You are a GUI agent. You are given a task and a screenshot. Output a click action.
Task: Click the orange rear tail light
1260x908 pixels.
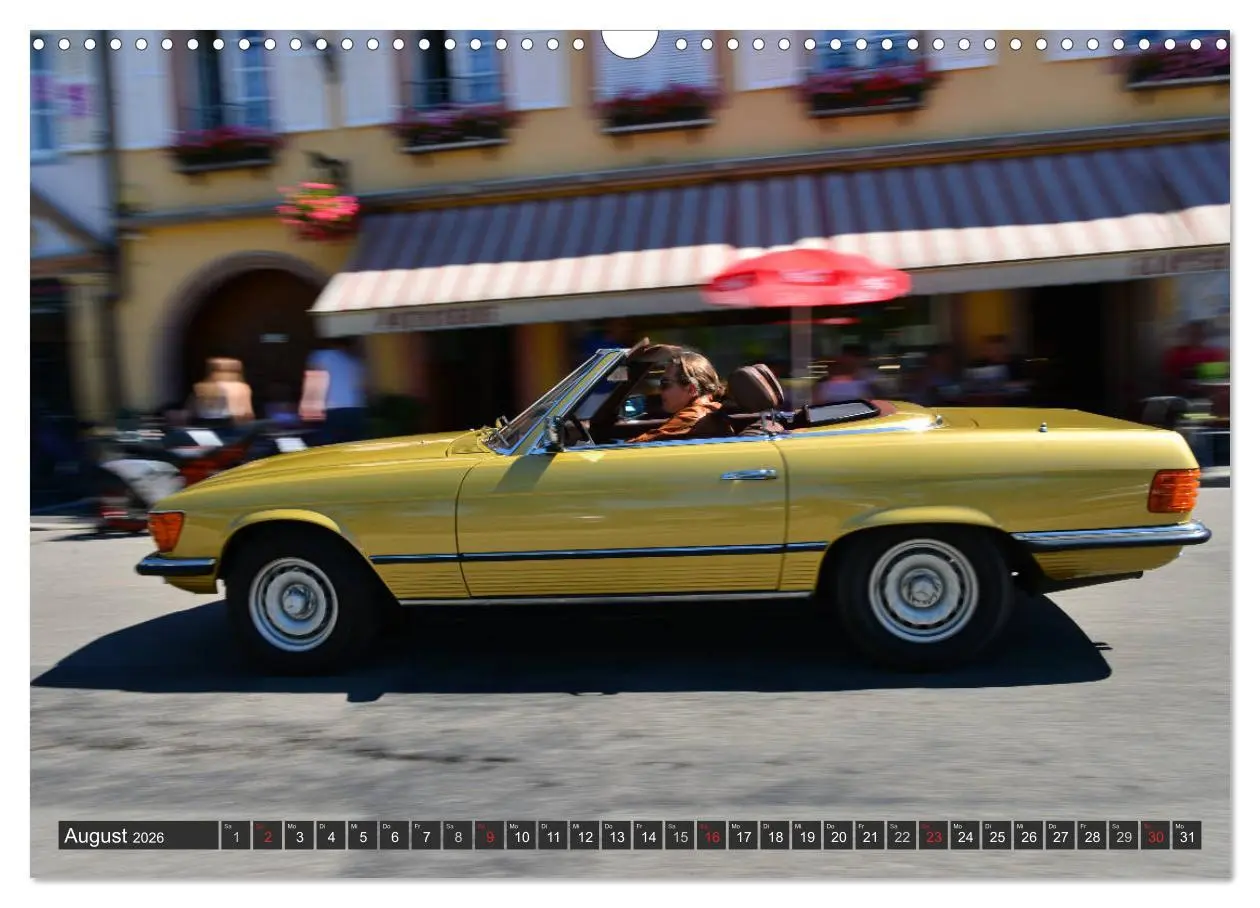click(1173, 490)
